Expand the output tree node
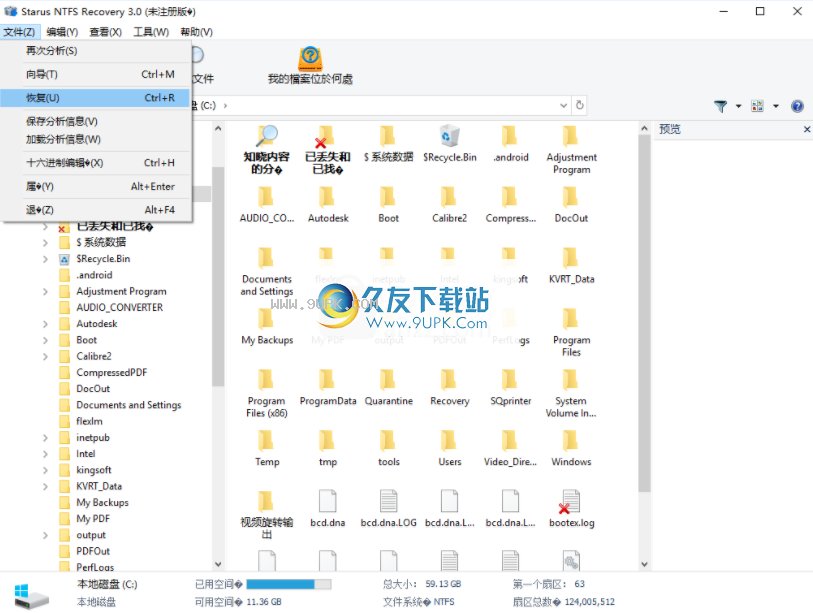 (x=46, y=535)
